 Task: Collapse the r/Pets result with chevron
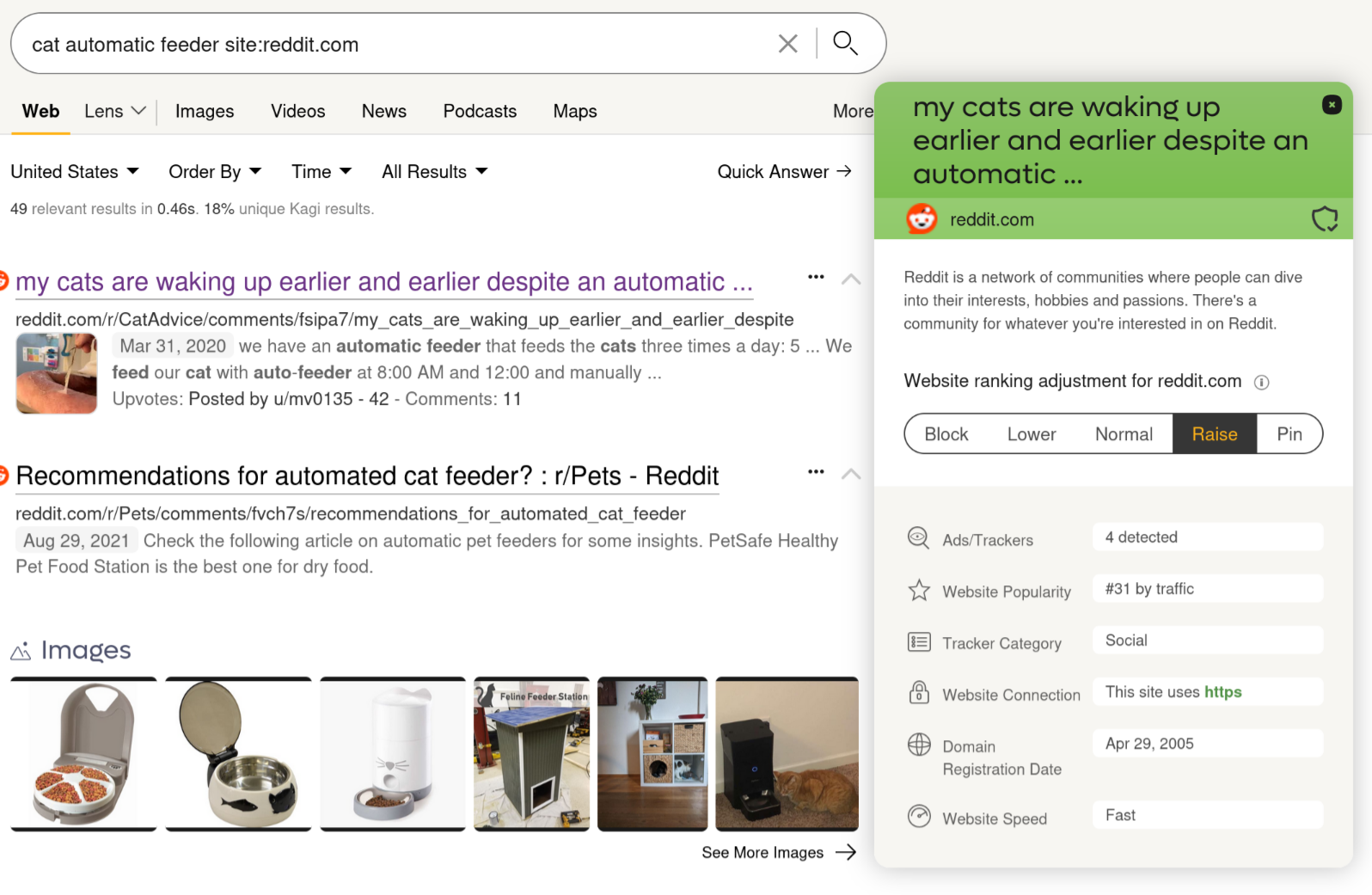pyautogui.click(x=851, y=474)
